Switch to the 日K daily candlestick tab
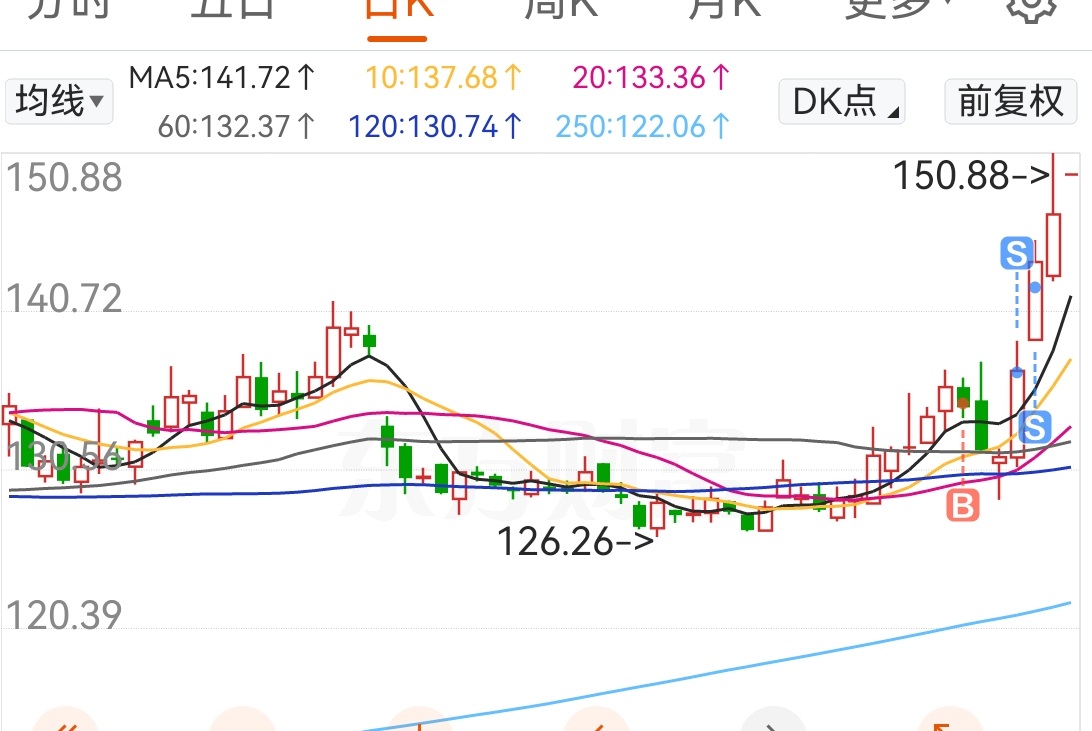This screenshot has height=731, width=1092. point(398,10)
